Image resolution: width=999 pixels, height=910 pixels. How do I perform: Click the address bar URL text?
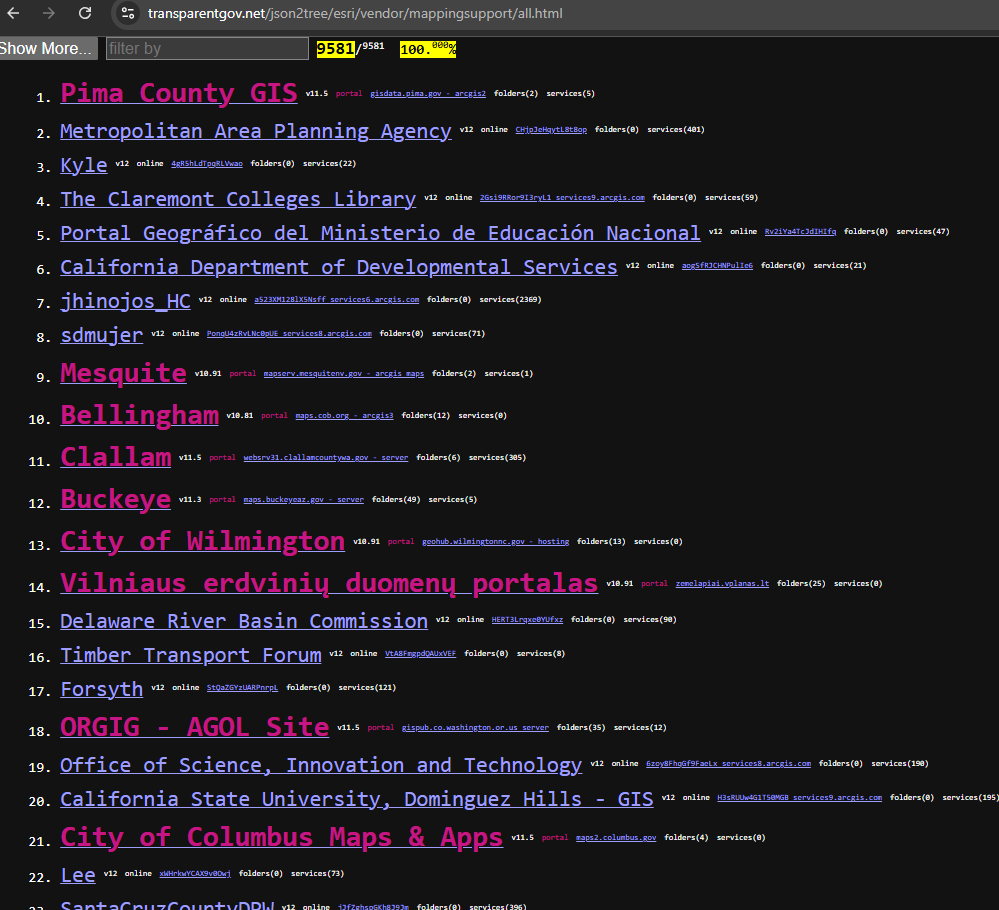pos(355,13)
